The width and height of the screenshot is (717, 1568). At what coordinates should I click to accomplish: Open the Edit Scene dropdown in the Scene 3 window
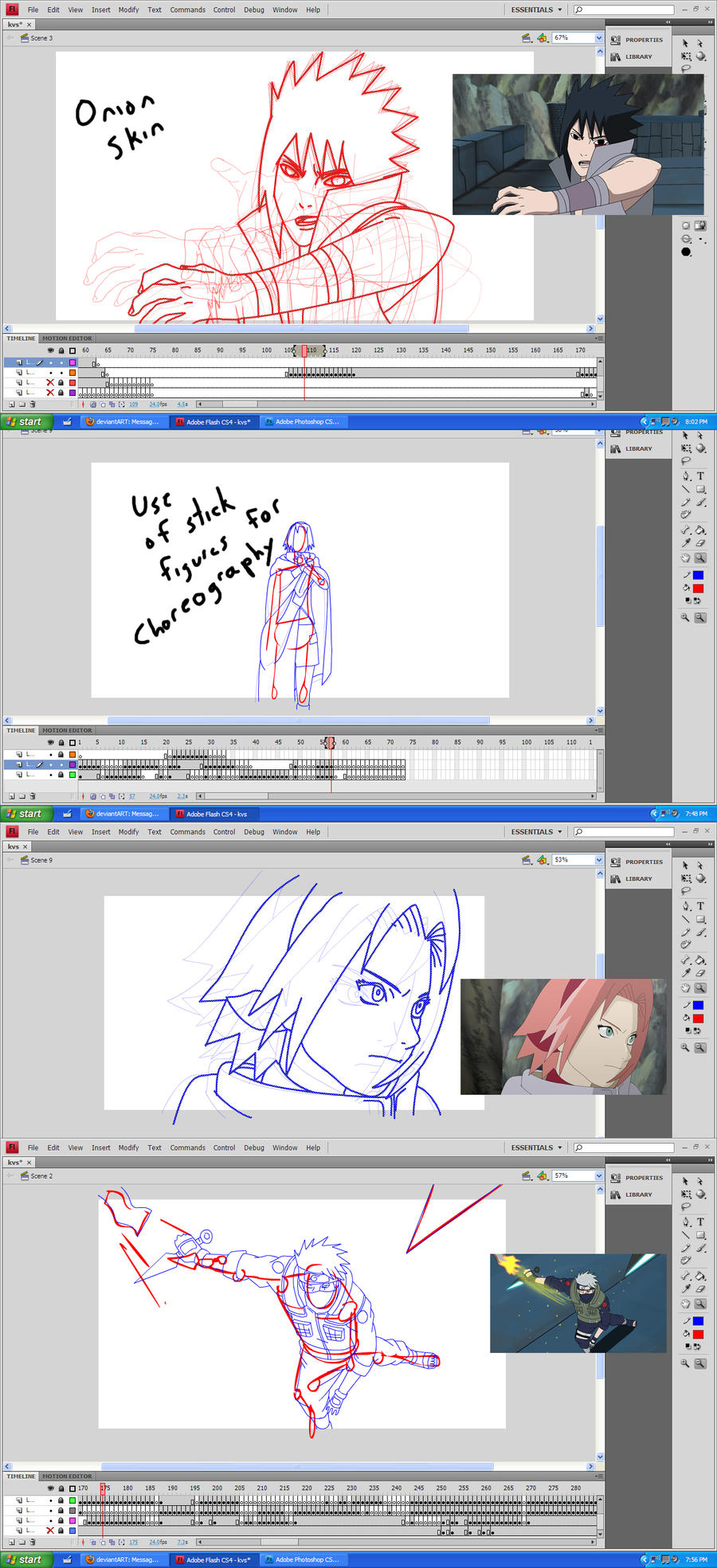coord(527,38)
